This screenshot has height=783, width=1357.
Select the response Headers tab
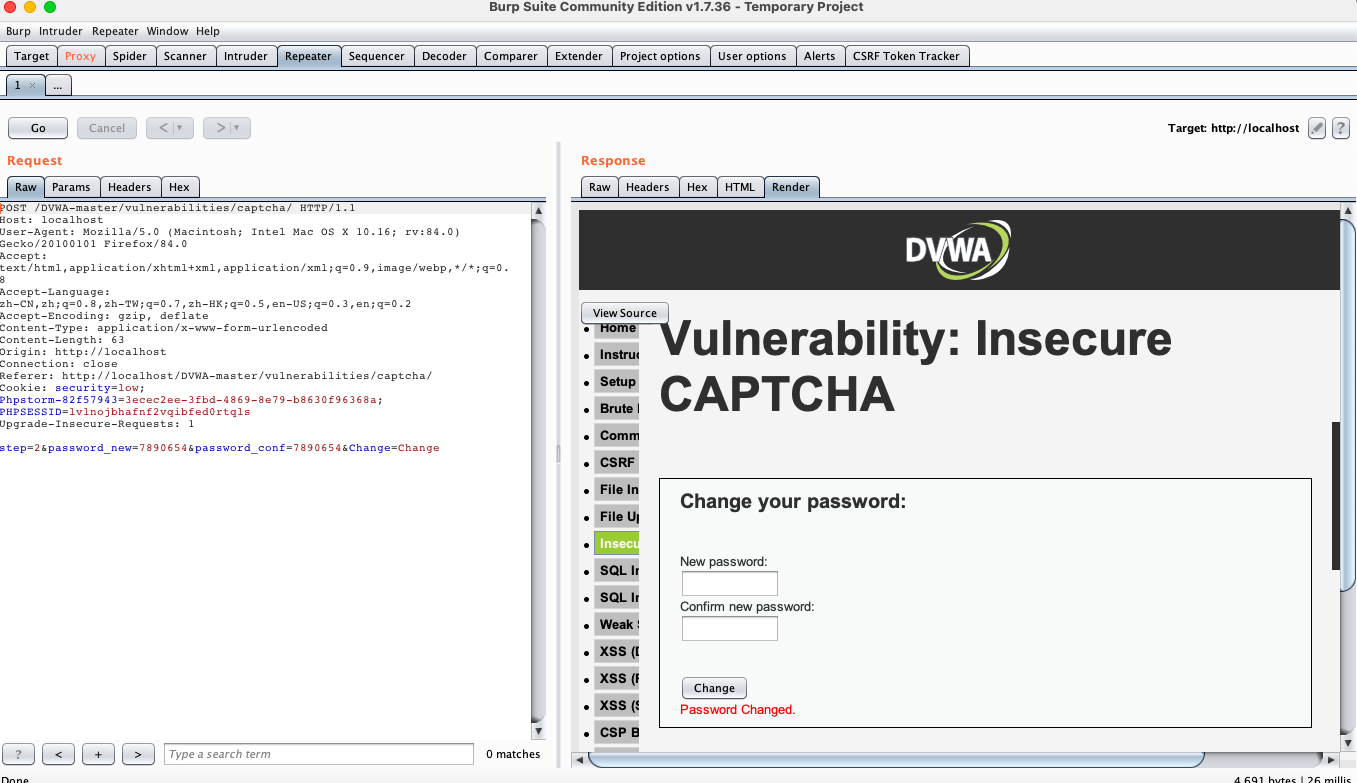click(648, 187)
